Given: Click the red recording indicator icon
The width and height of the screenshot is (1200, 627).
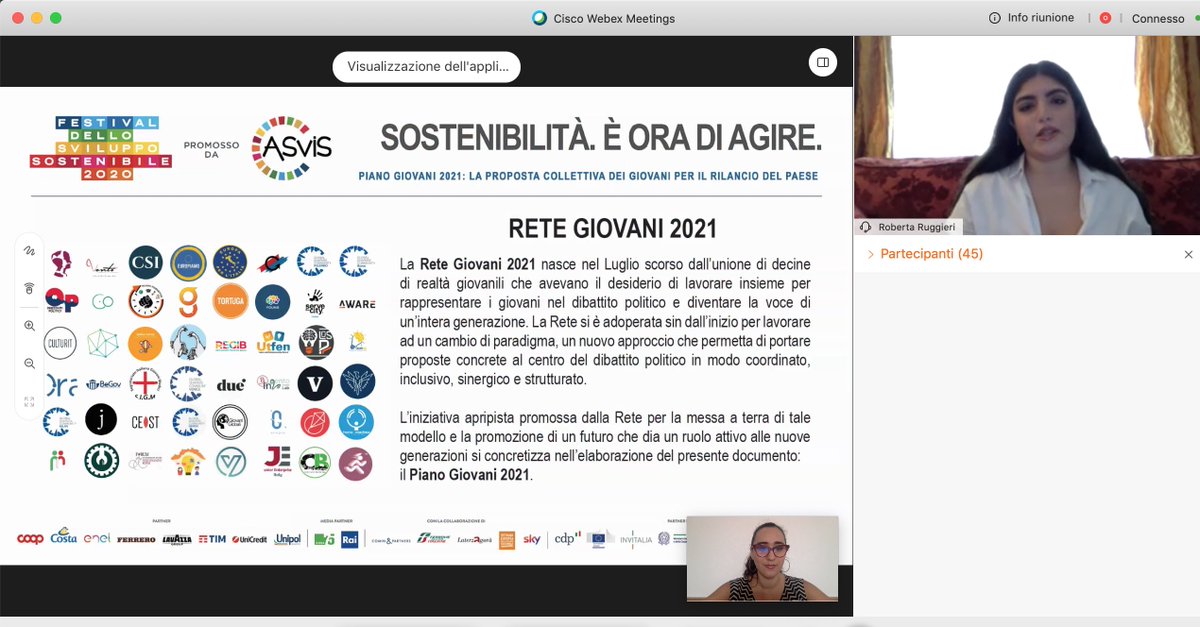Looking at the screenshot, I should (1105, 18).
